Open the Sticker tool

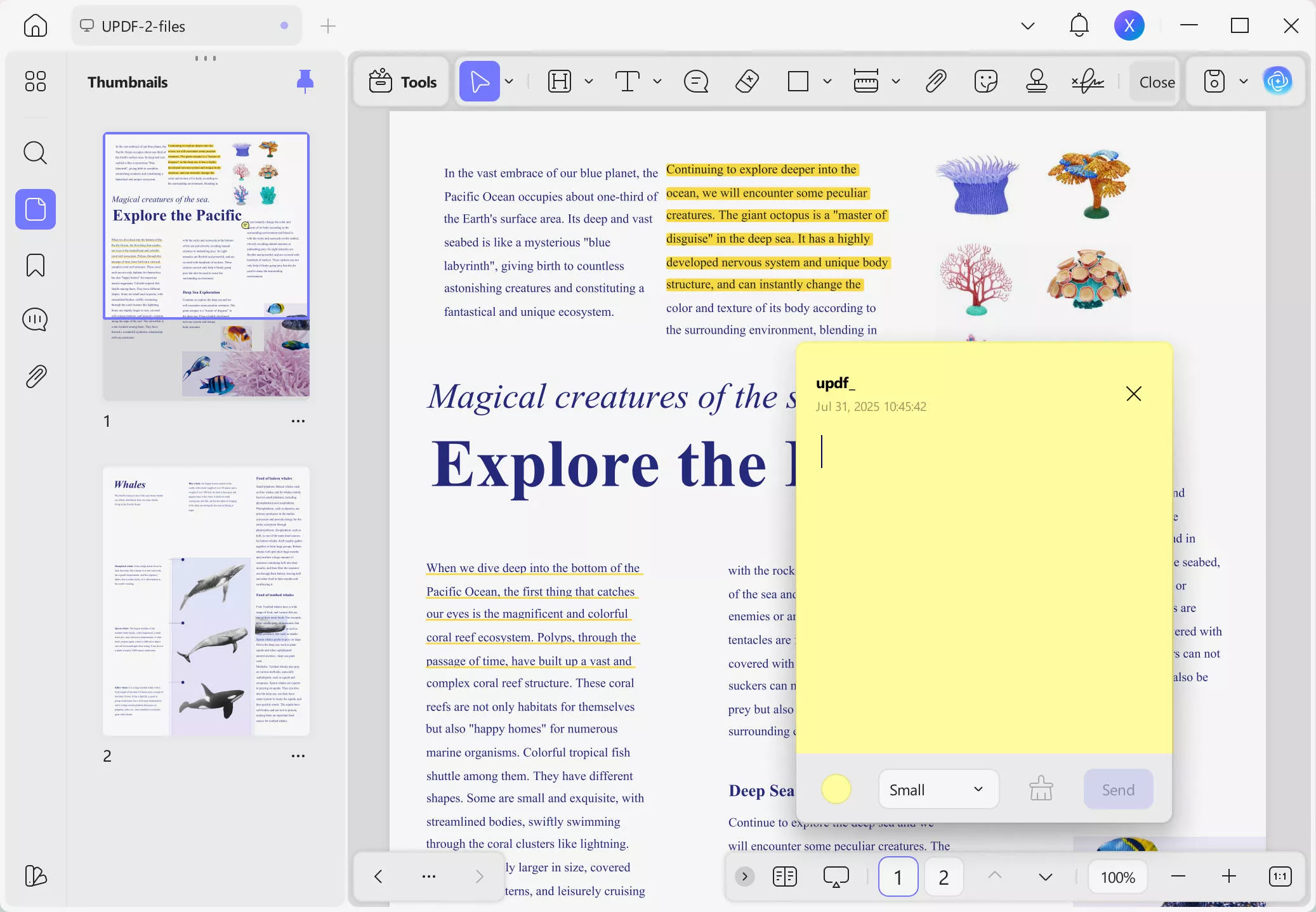point(985,81)
